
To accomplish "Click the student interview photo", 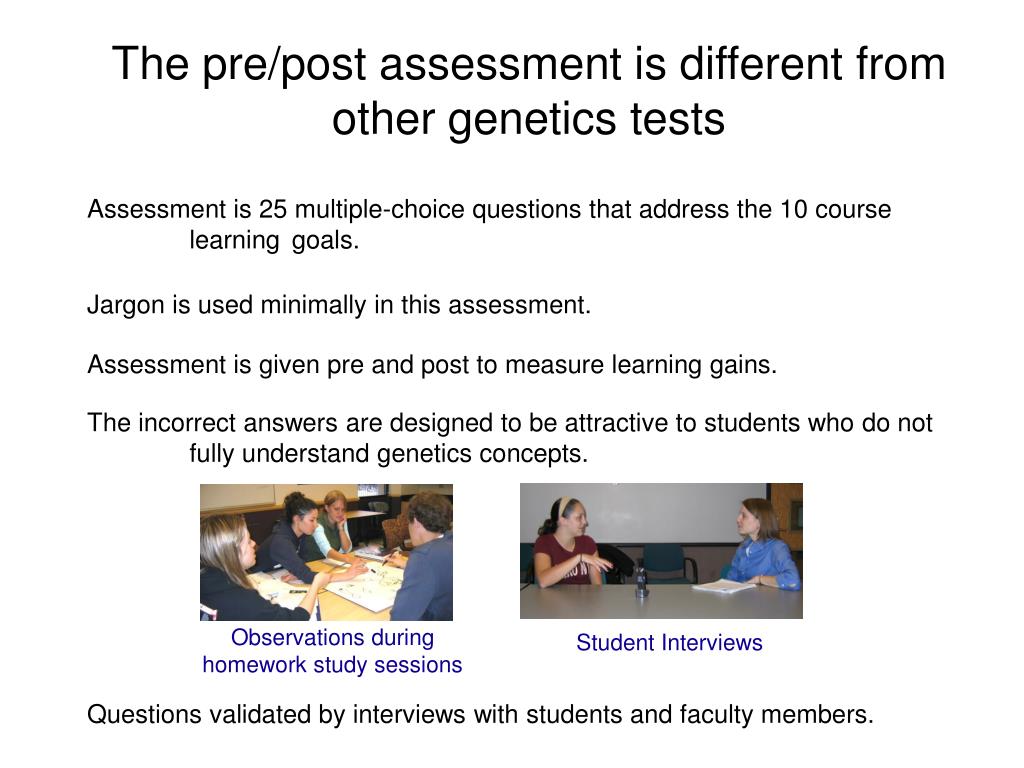I will (661, 551).
